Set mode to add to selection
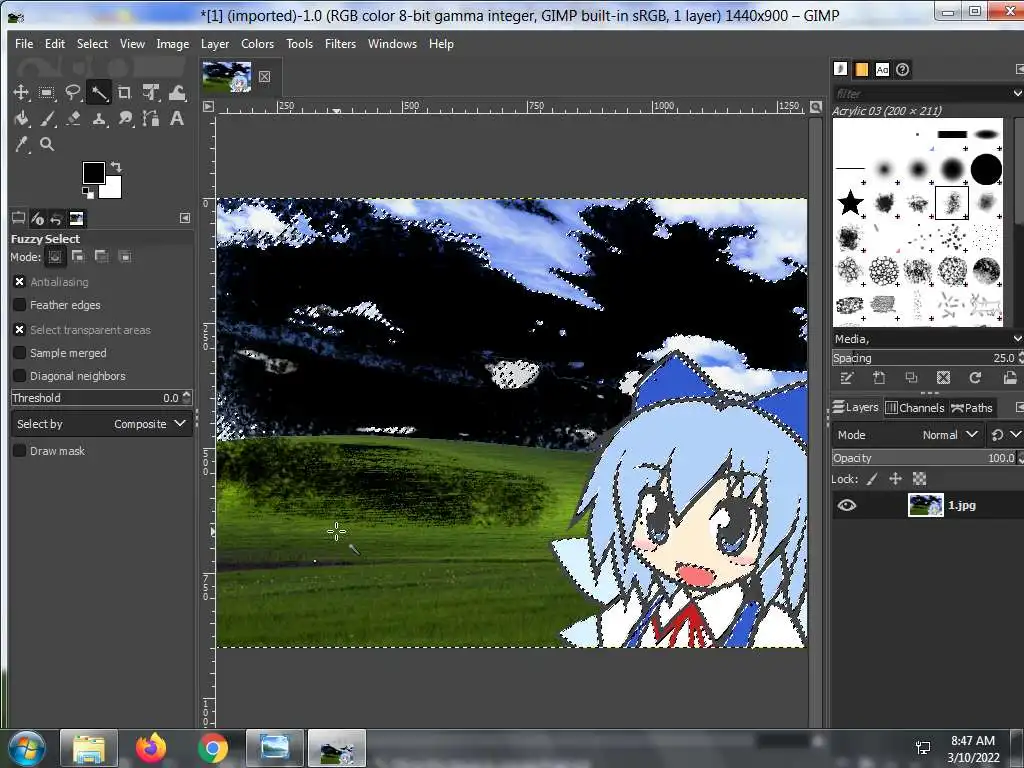Image resolution: width=1024 pixels, height=768 pixels. pyautogui.click(x=78, y=257)
